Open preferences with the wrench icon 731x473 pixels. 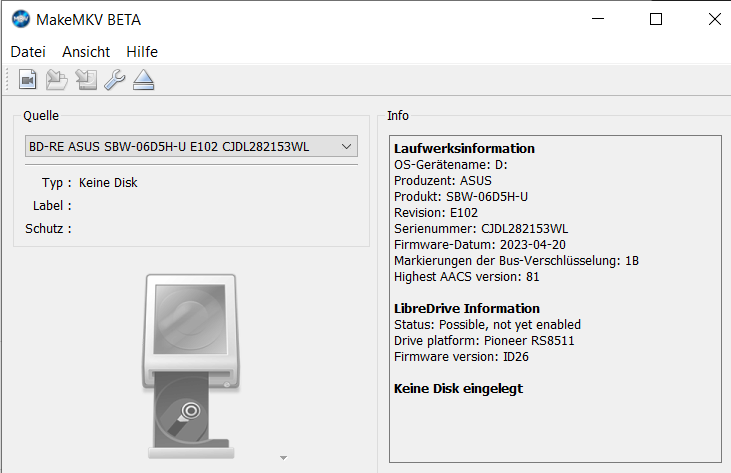coord(115,80)
